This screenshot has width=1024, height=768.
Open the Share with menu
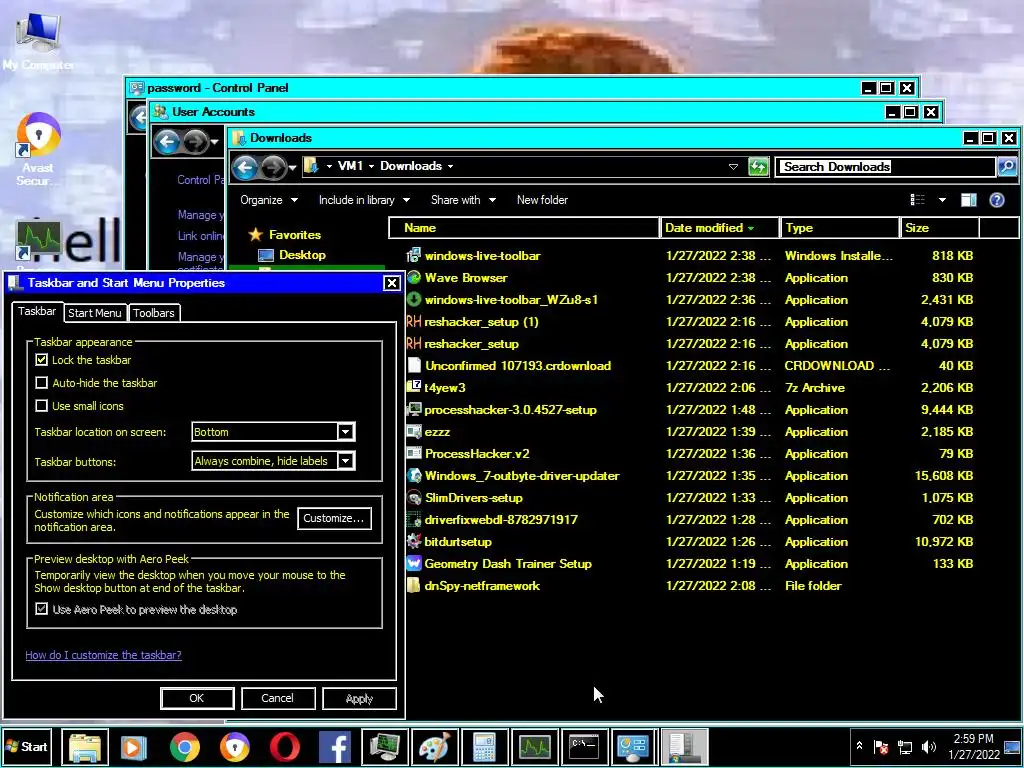[463, 200]
